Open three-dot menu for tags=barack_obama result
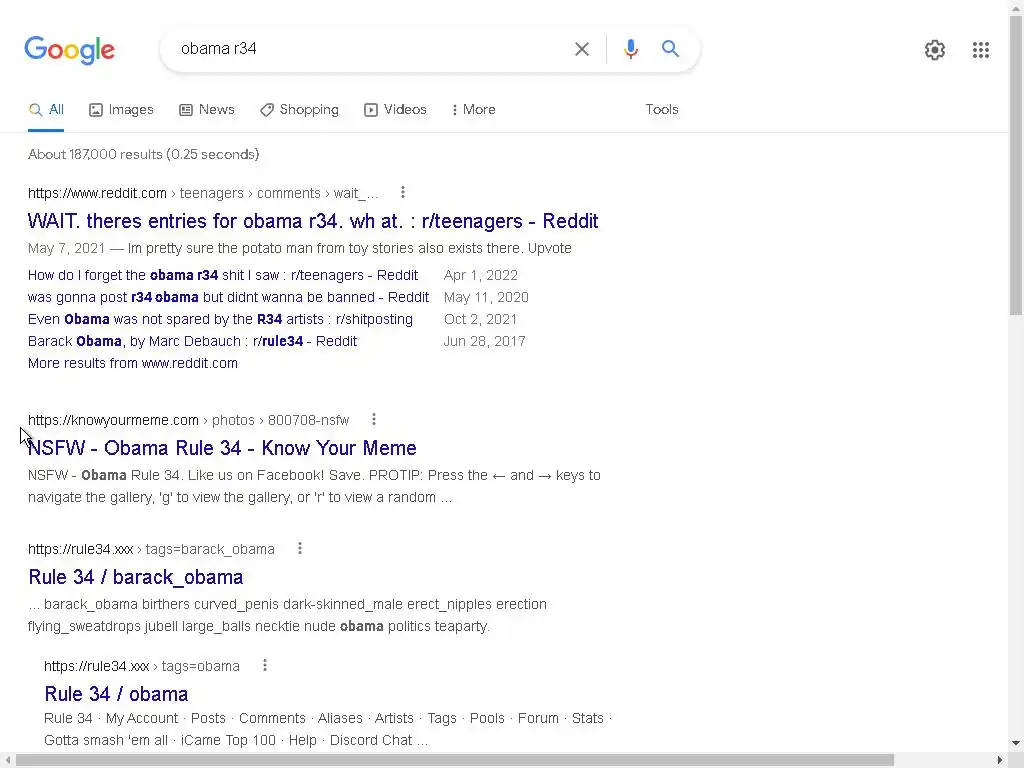Viewport: 1024px width, 768px height. point(300,549)
